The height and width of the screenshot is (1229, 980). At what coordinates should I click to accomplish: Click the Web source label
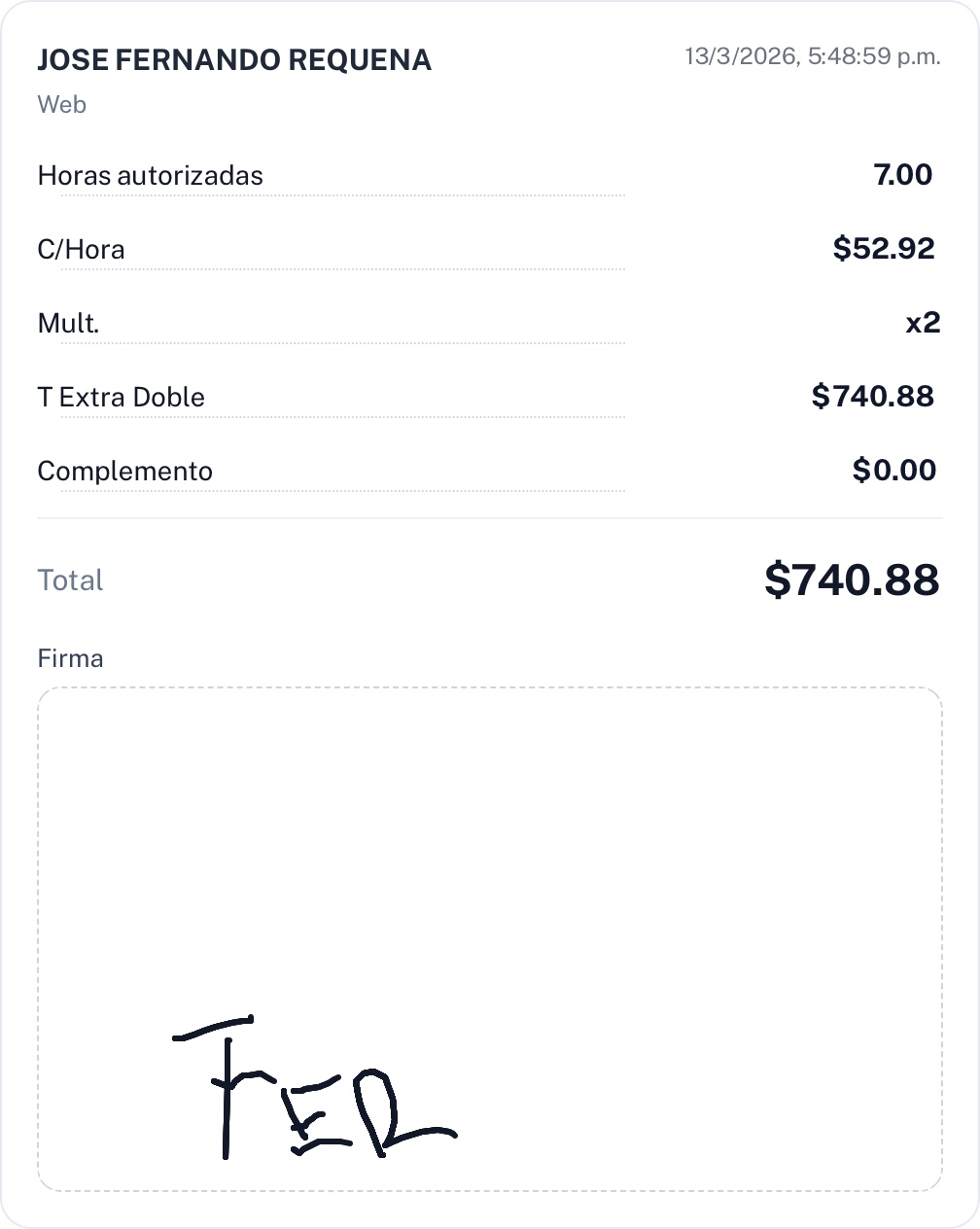pyautogui.click(x=62, y=104)
